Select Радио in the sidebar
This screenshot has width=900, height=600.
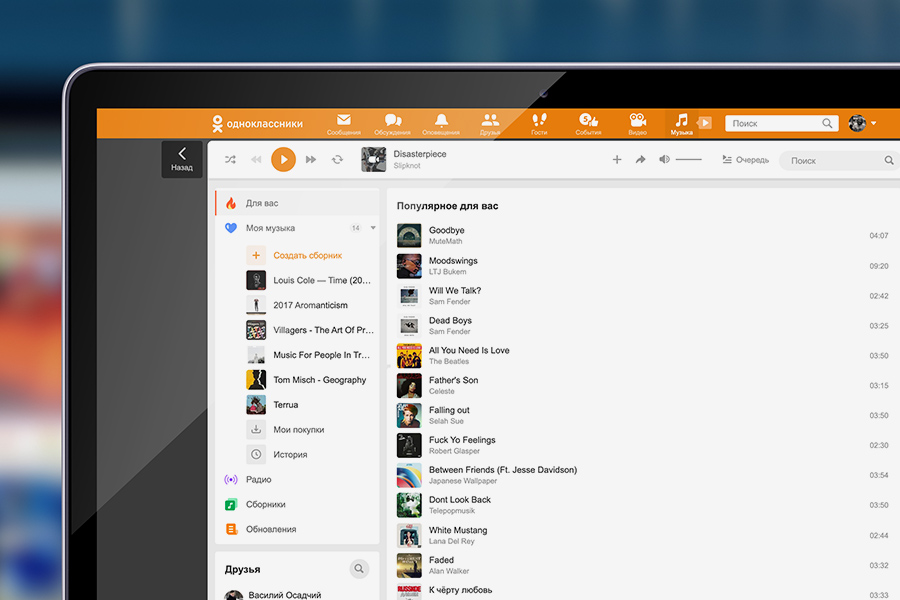pyautogui.click(x=258, y=480)
